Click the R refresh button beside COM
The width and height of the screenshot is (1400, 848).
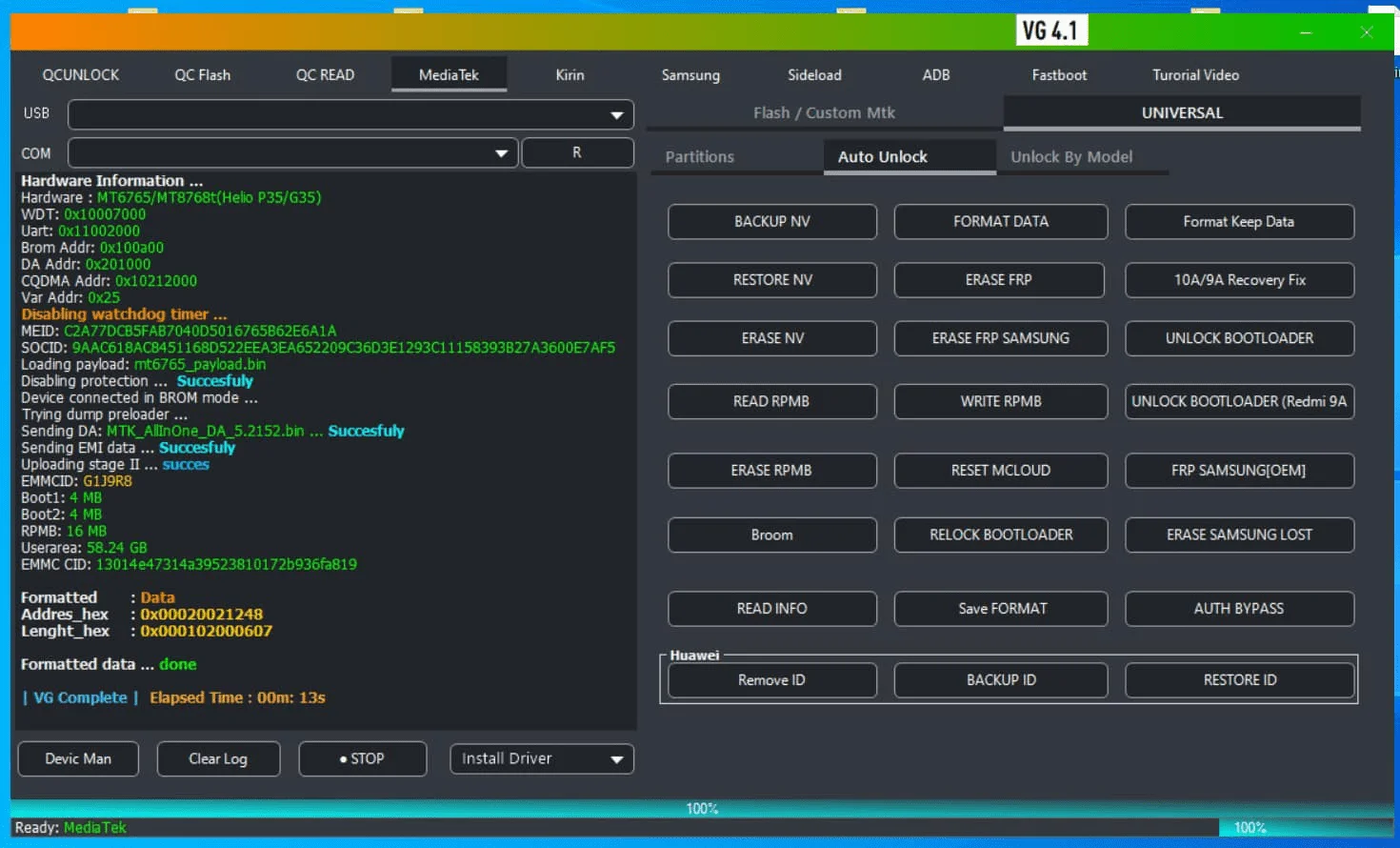coord(577,152)
